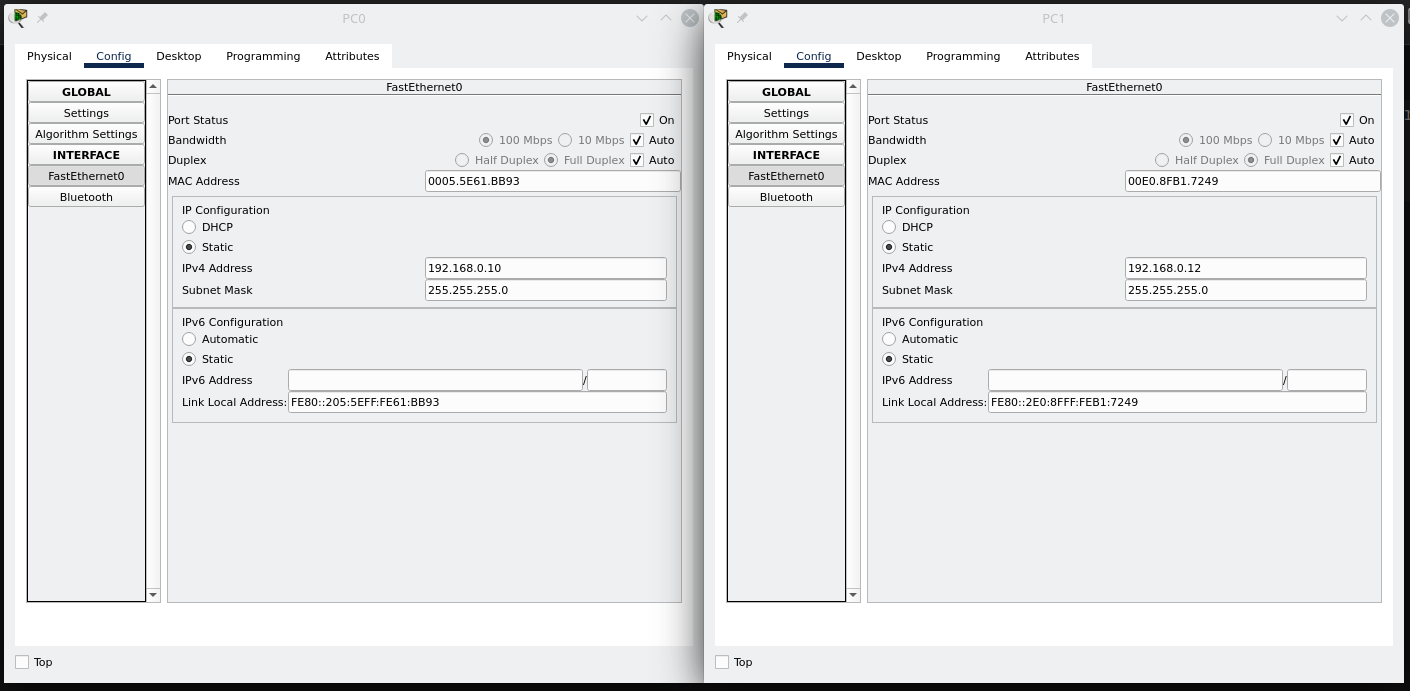This screenshot has width=1410, height=691.
Task: Roll down PC0 window with chevron-down icon
Action: pyautogui.click(x=642, y=18)
